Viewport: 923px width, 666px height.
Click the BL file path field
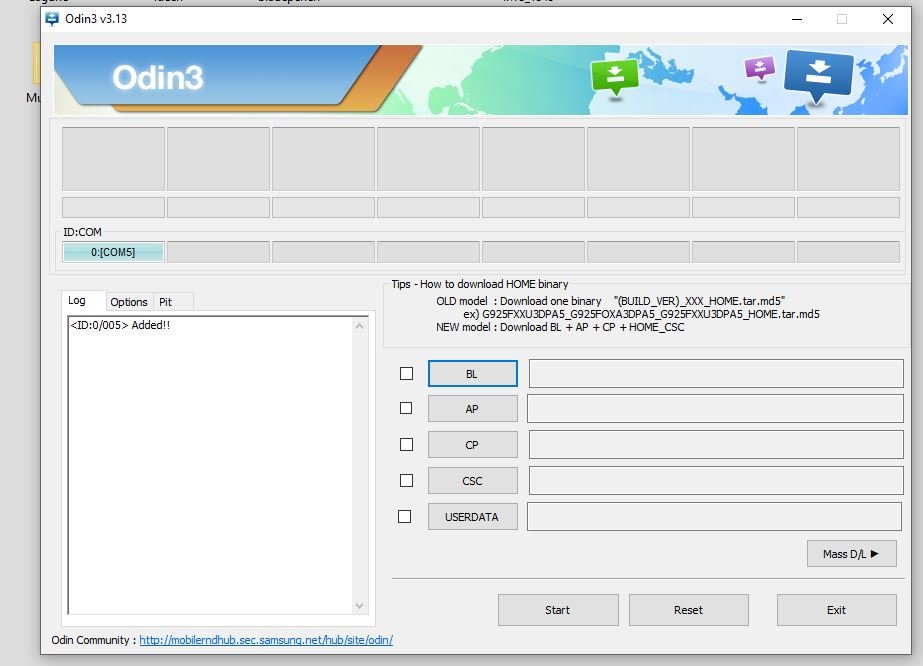(716, 373)
